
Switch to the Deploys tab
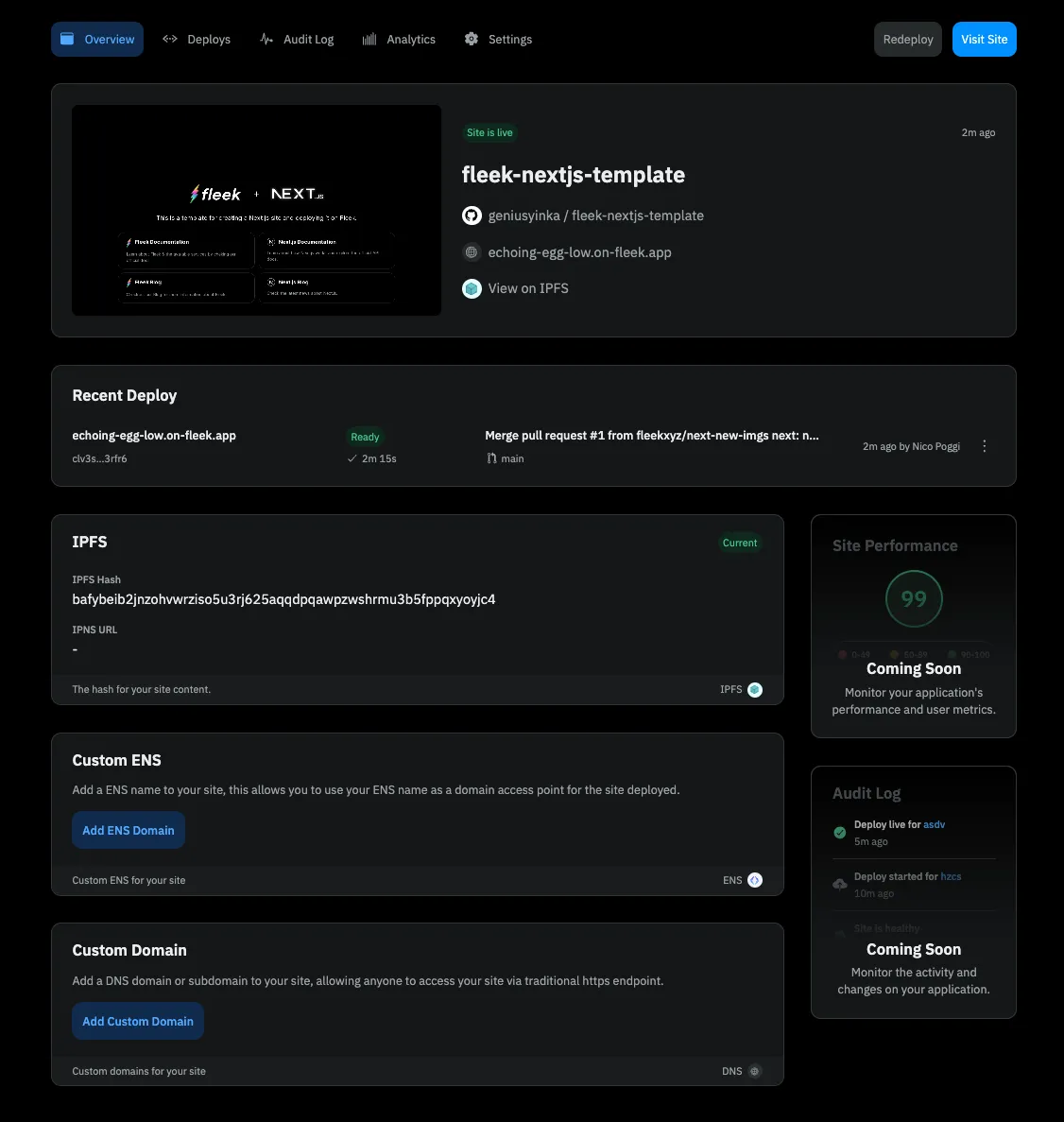pos(197,40)
